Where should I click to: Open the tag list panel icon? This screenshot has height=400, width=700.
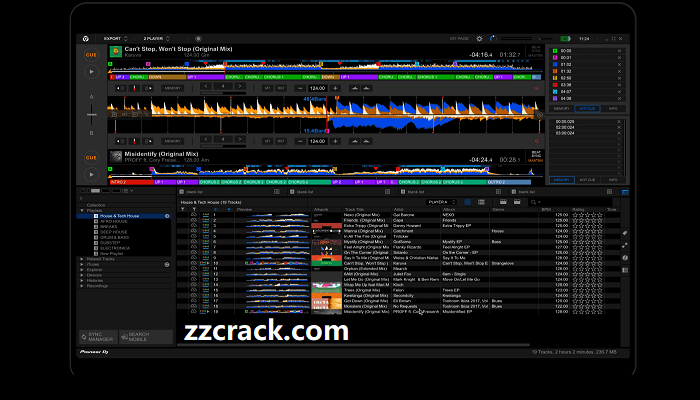(625, 233)
